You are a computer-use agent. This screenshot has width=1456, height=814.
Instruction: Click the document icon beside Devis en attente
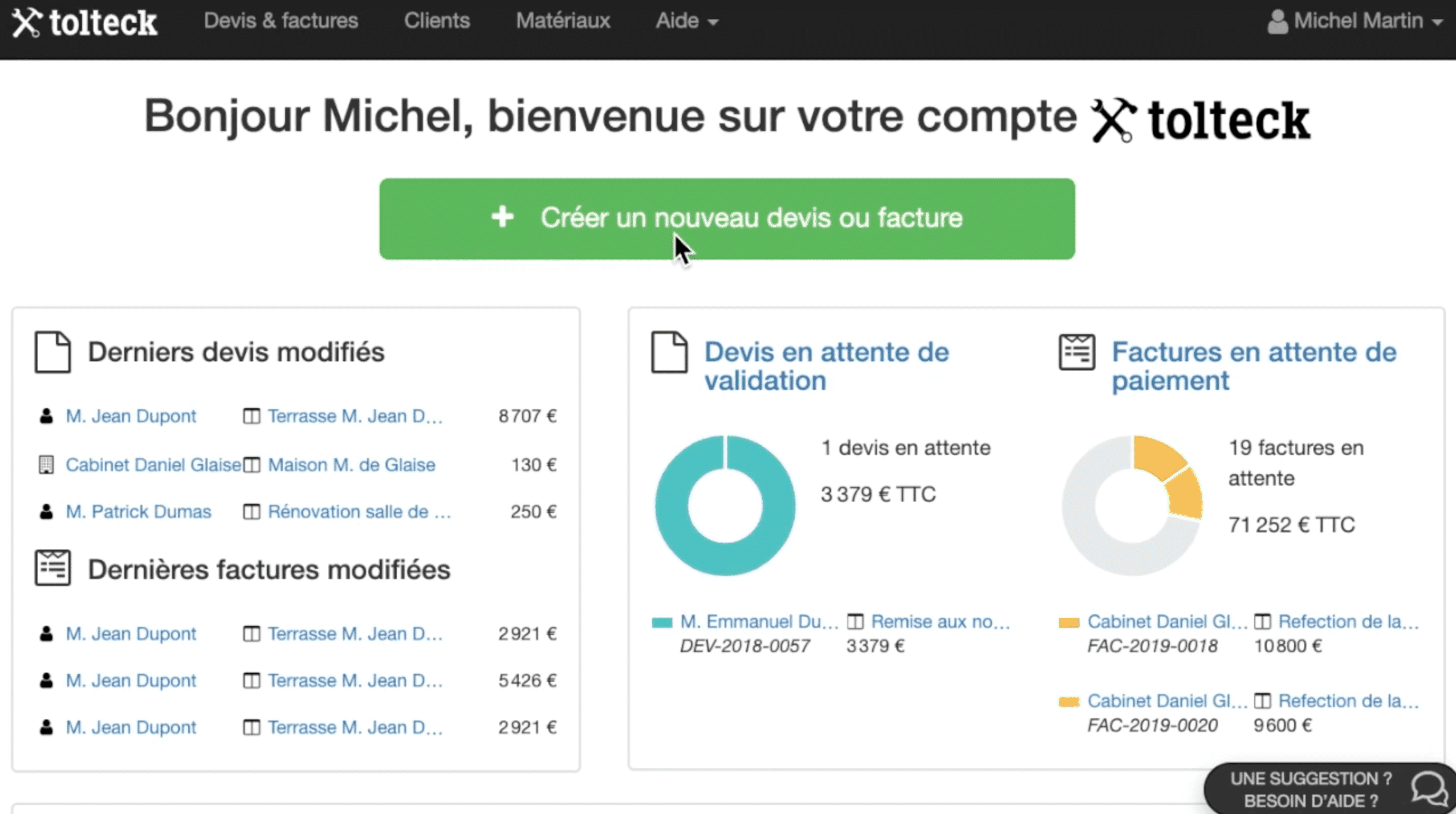(669, 352)
